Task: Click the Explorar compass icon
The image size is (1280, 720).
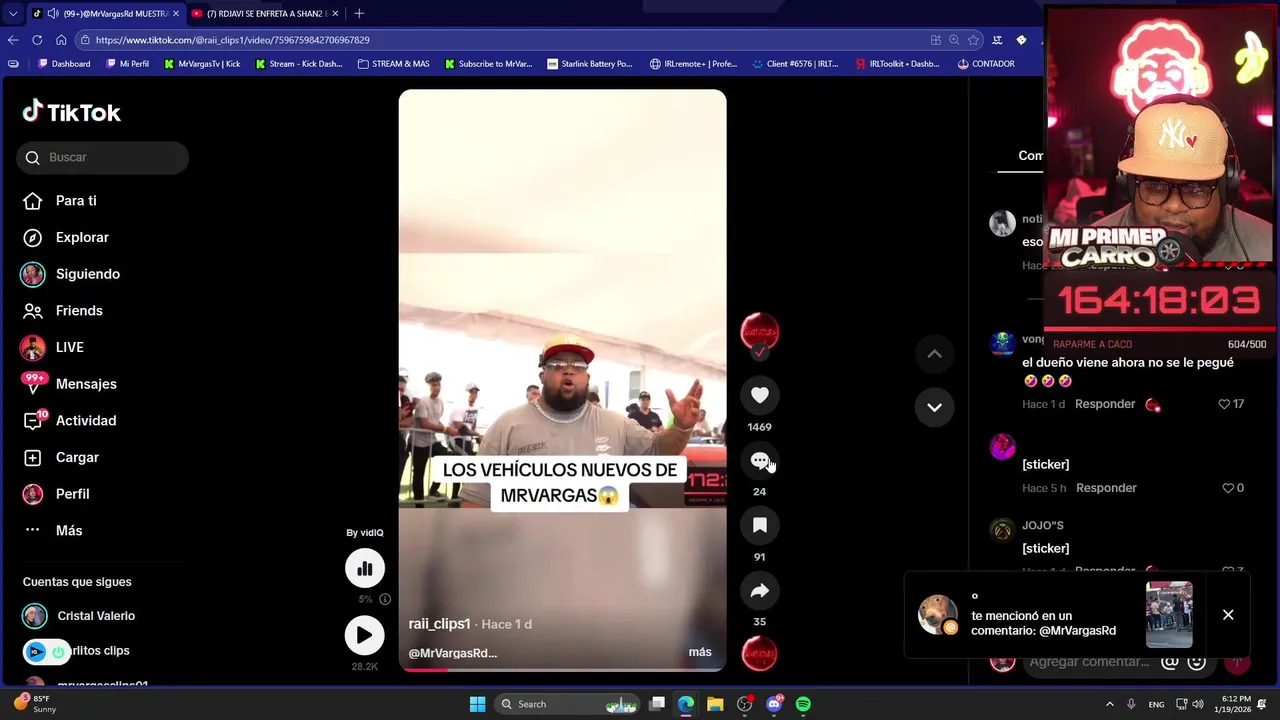Action: click(33, 238)
